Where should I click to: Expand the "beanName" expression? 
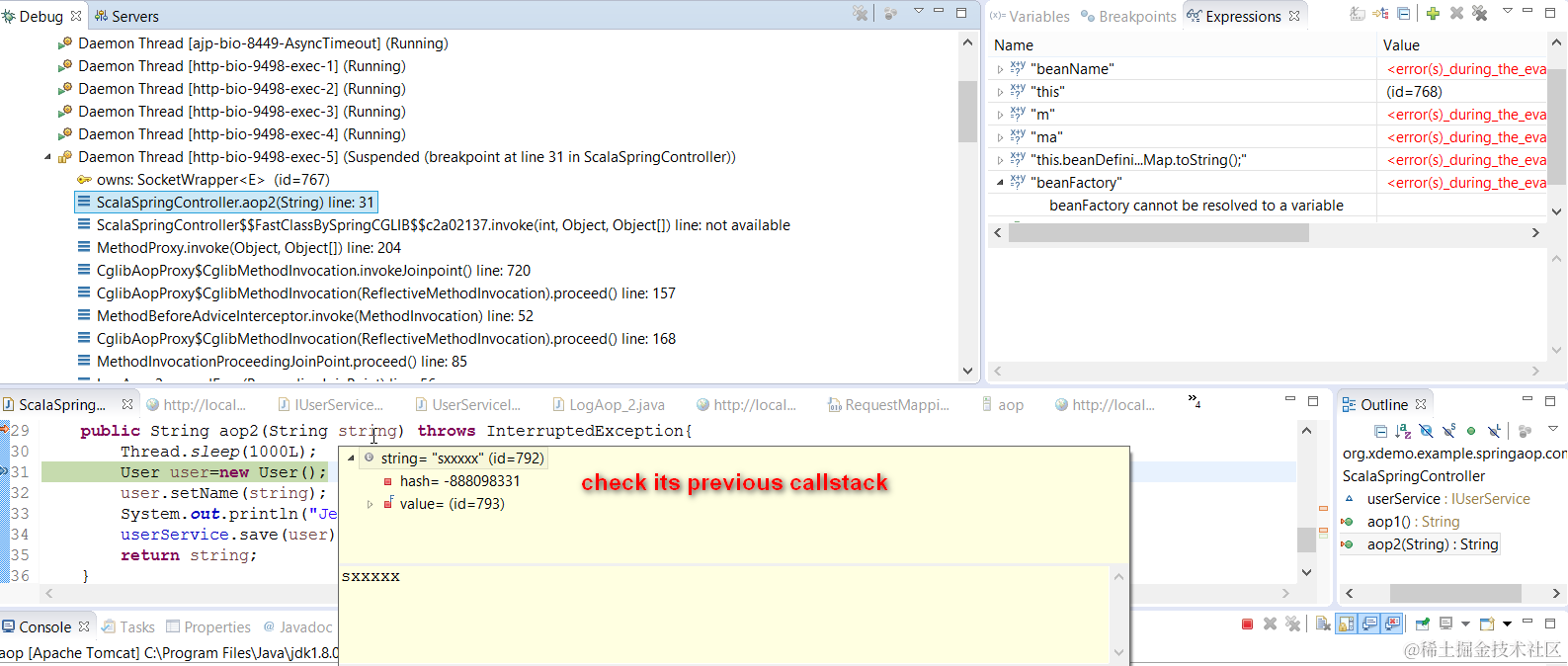(x=1000, y=69)
